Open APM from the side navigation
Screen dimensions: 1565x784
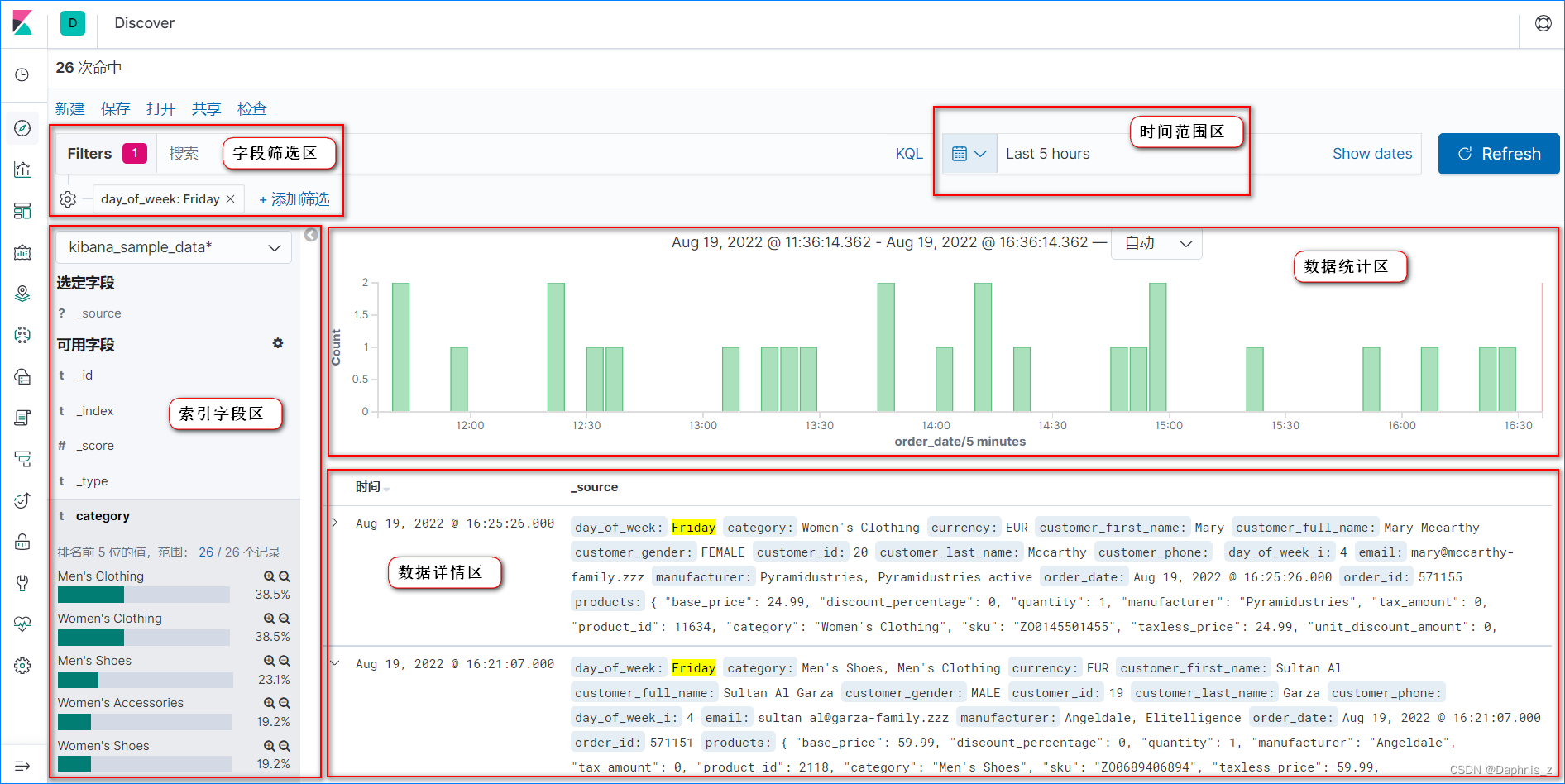pos(22,459)
